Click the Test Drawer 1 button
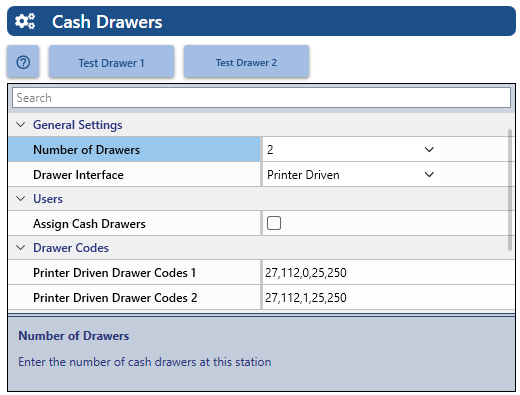 point(111,62)
